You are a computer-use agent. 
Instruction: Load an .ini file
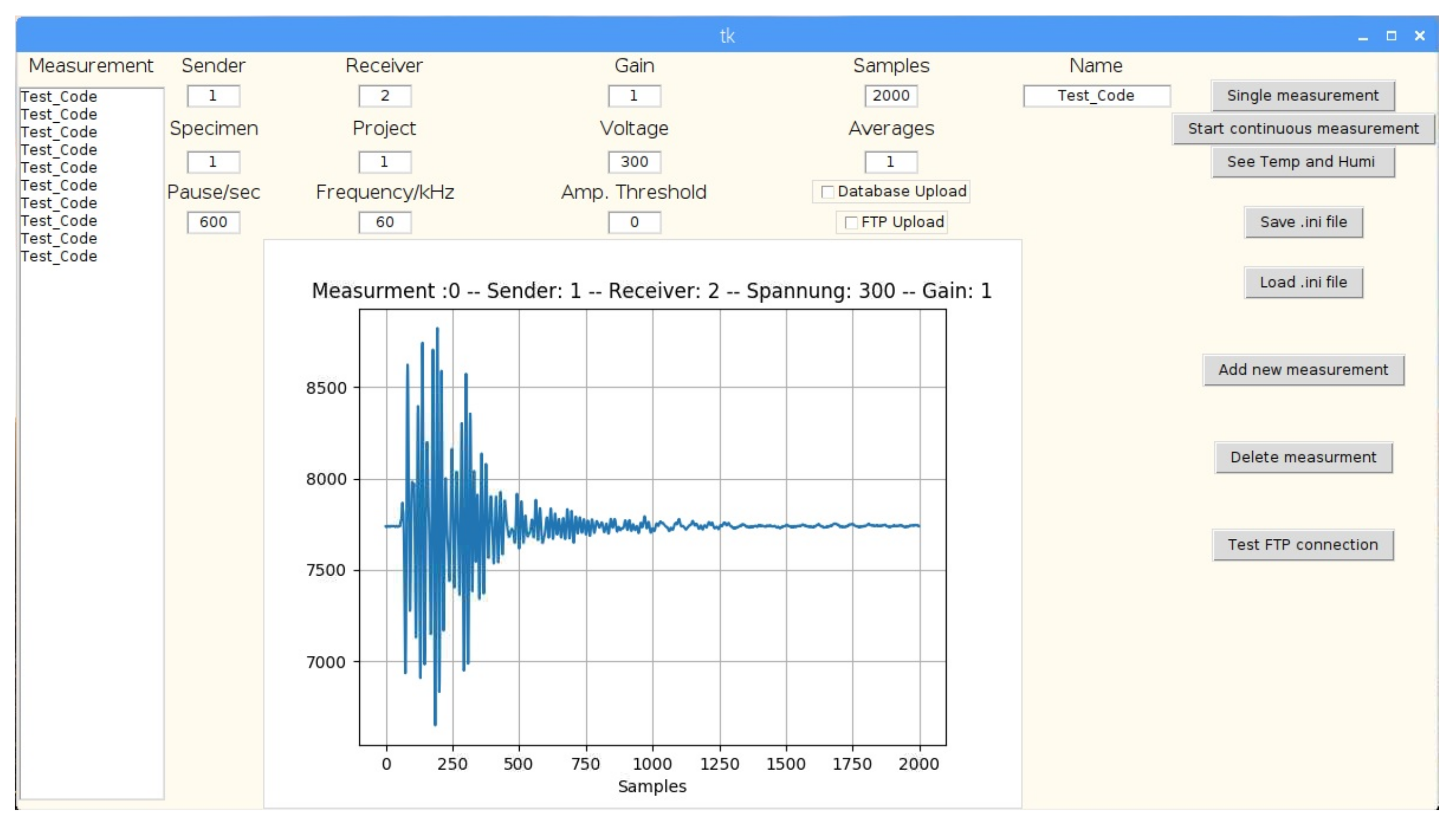click(1302, 282)
